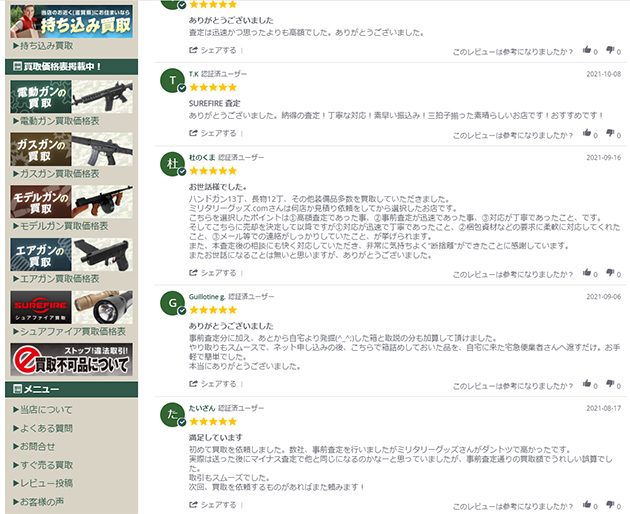The width and height of the screenshot is (630, 514).
Task: Click thumbs-down on 杜のくま's review
Action: tap(610, 273)
